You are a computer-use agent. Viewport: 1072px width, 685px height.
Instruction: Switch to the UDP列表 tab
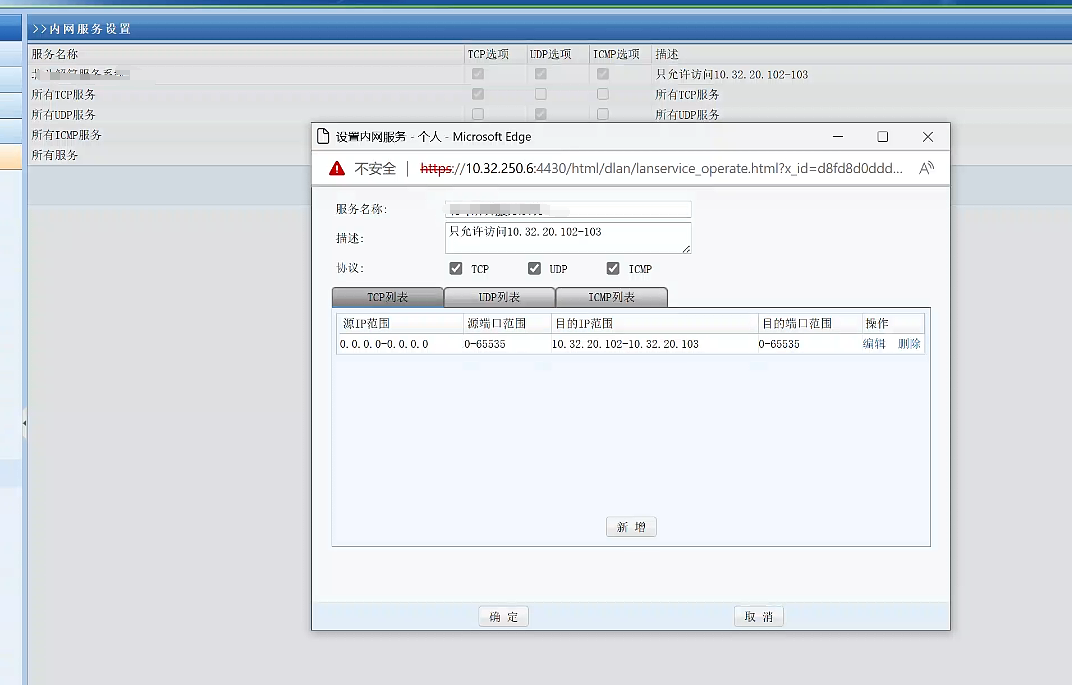tap(499, 298)
